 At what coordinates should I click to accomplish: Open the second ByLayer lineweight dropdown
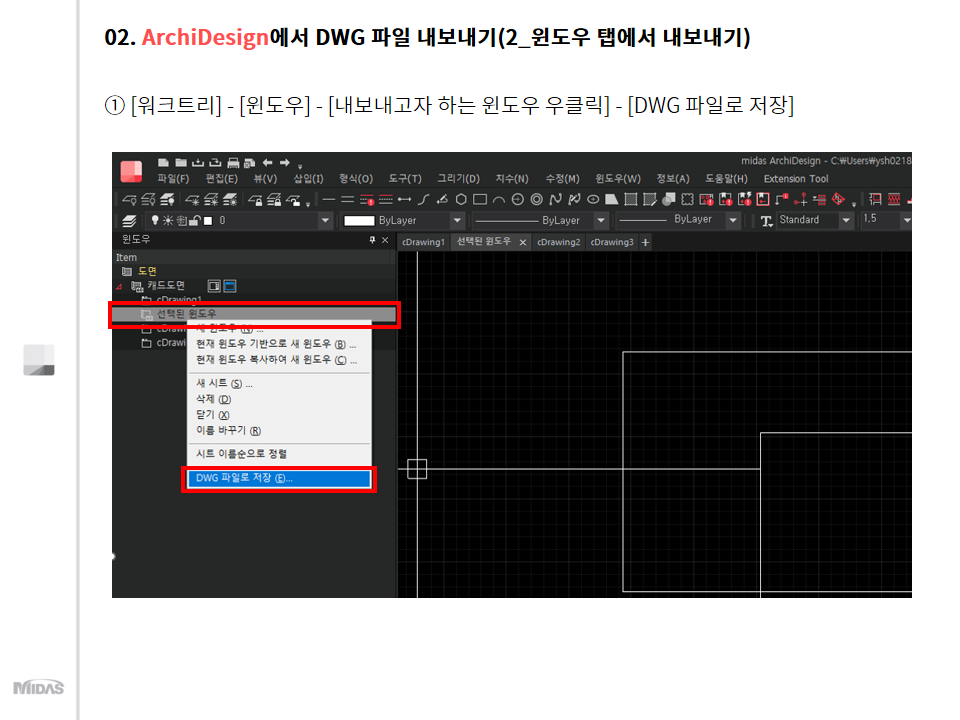coord(733,220)
